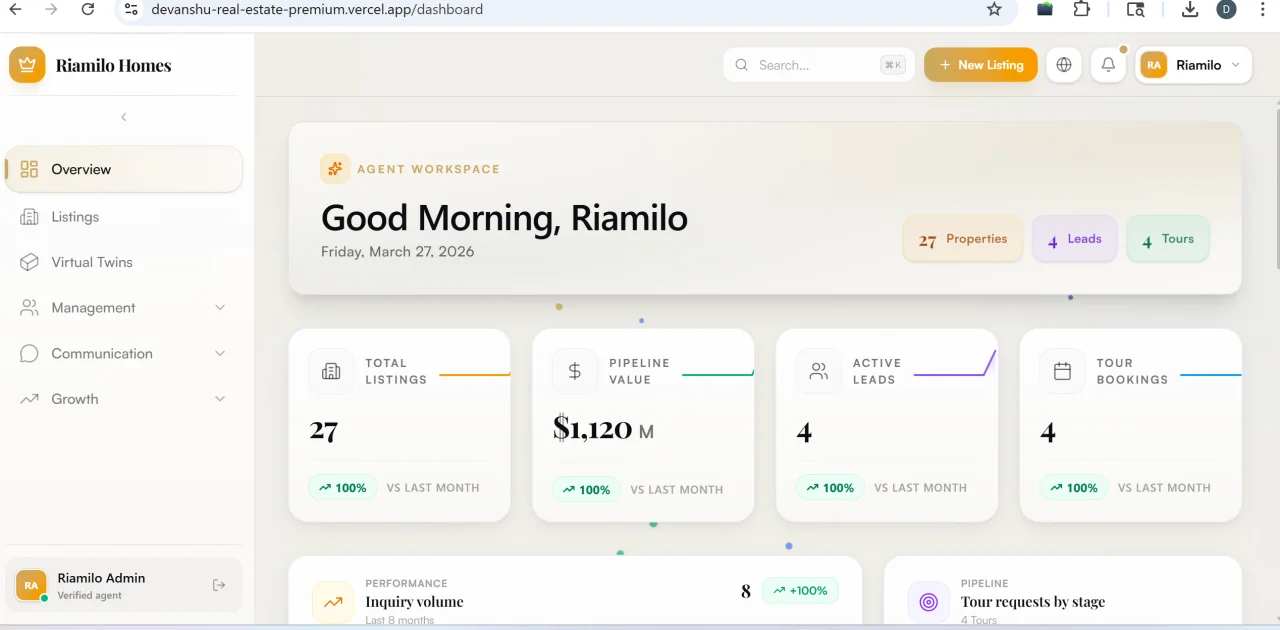1280x630 pixels.
Task: Click the site info icon in address bar
Action: 131,9
